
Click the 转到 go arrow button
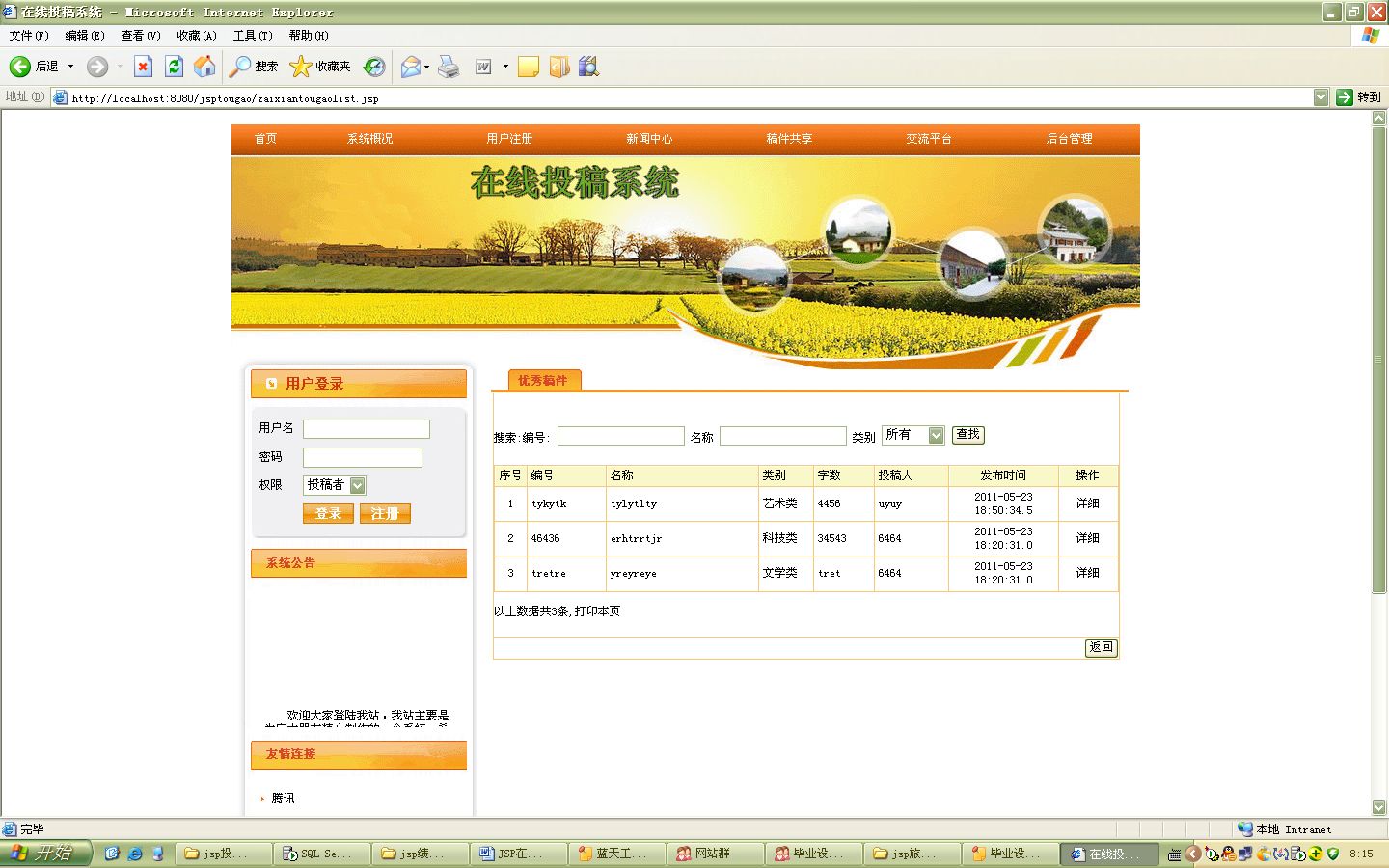[1358, 97]
